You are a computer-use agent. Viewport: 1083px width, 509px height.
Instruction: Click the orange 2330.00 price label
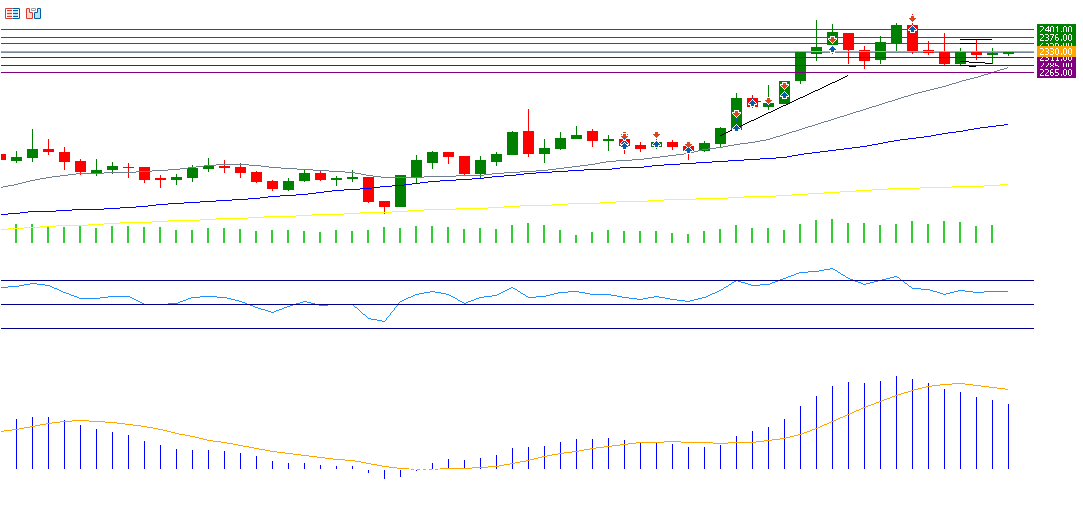(1056, 51)
